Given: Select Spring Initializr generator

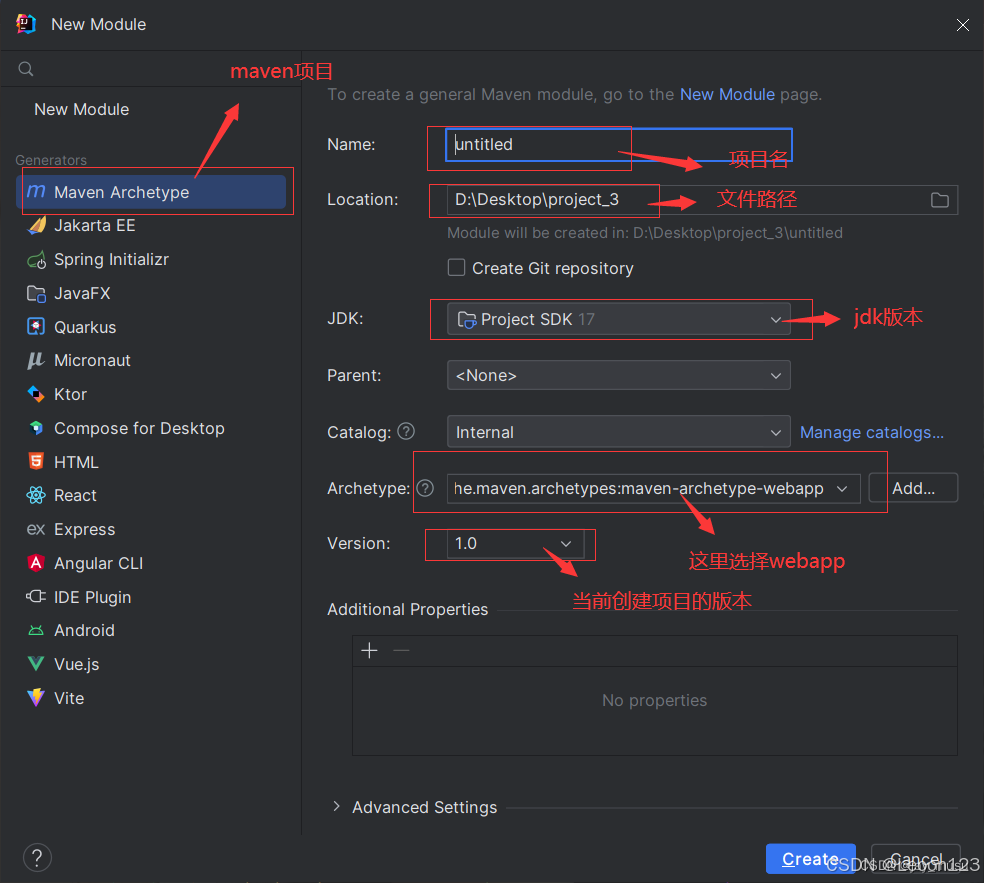Looking at the screenshot, I should [151, 259].
